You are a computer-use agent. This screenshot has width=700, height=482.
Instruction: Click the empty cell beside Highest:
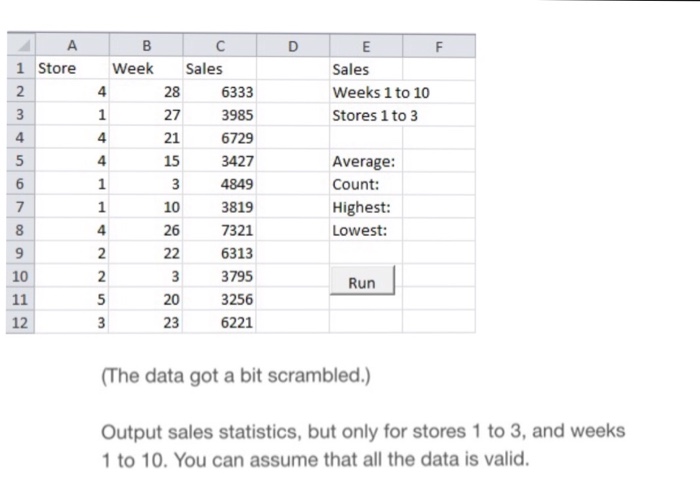point(439,207)
